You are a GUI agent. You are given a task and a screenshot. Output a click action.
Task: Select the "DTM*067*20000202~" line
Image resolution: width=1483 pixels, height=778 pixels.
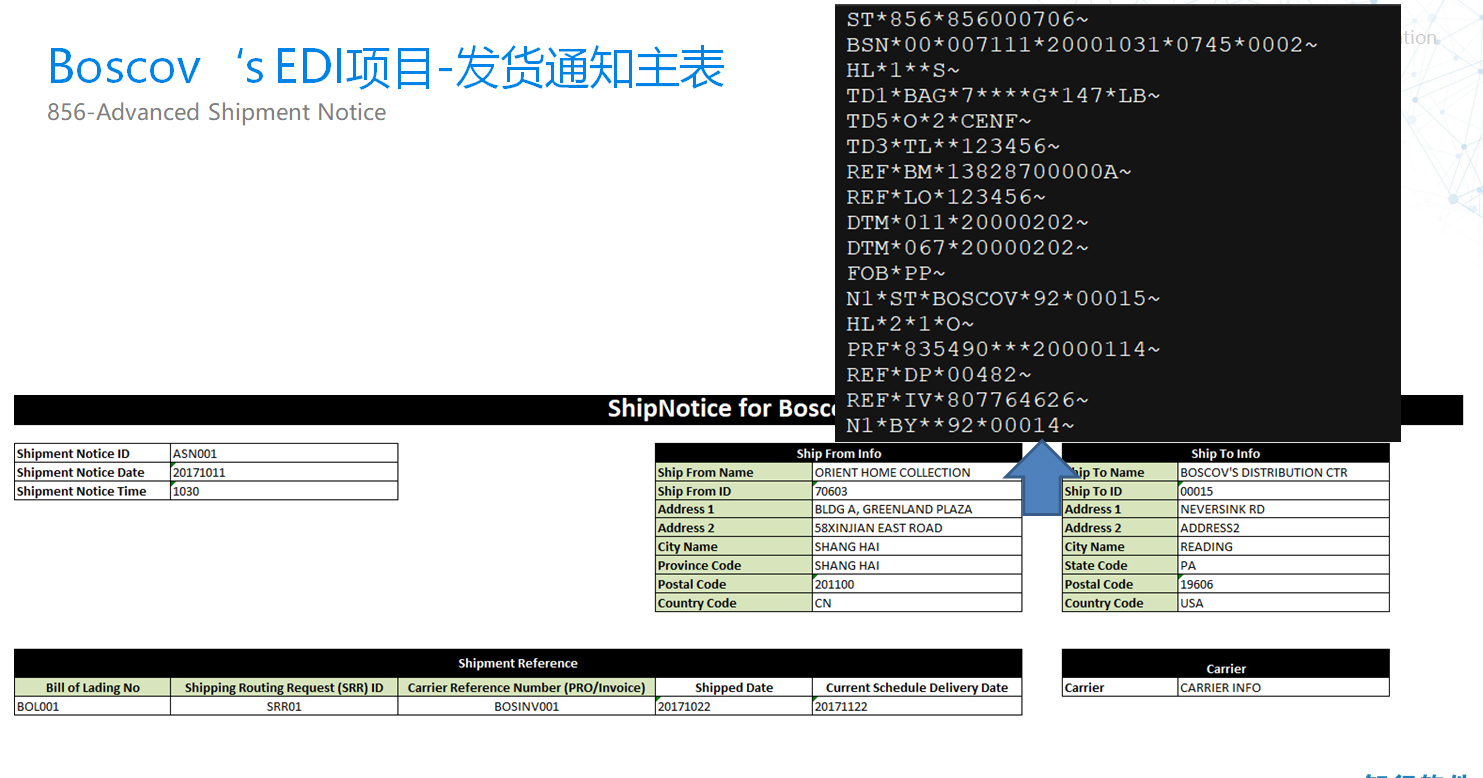(x=967, y=248)
